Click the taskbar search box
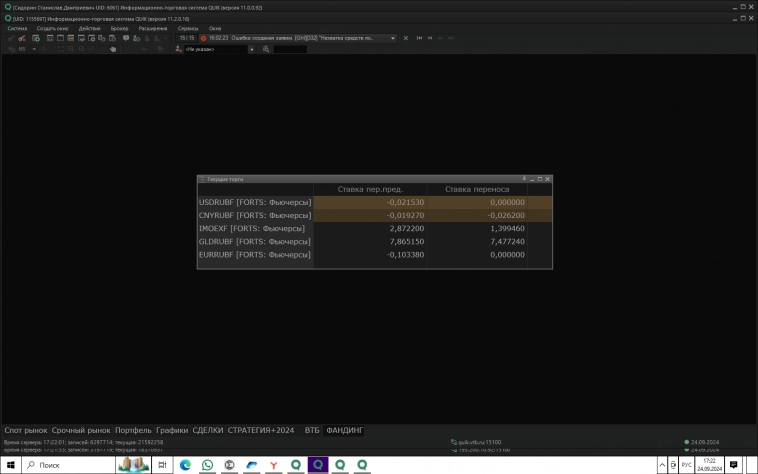The image size is (758, 474). pyautogui.click(x=70, y=465)
